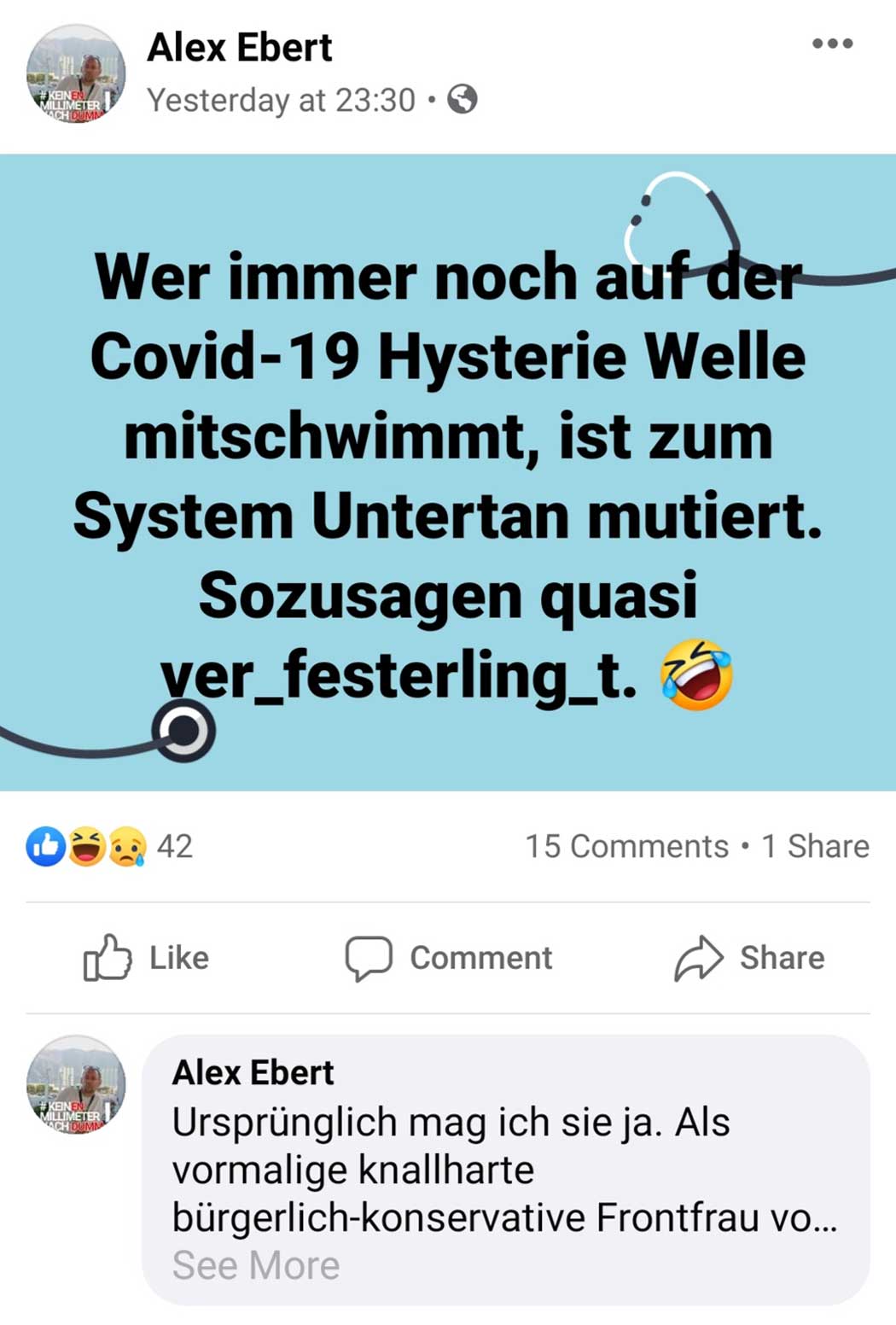
Task: Expand the comment with See More
Action: click(x=256, y=1265)
